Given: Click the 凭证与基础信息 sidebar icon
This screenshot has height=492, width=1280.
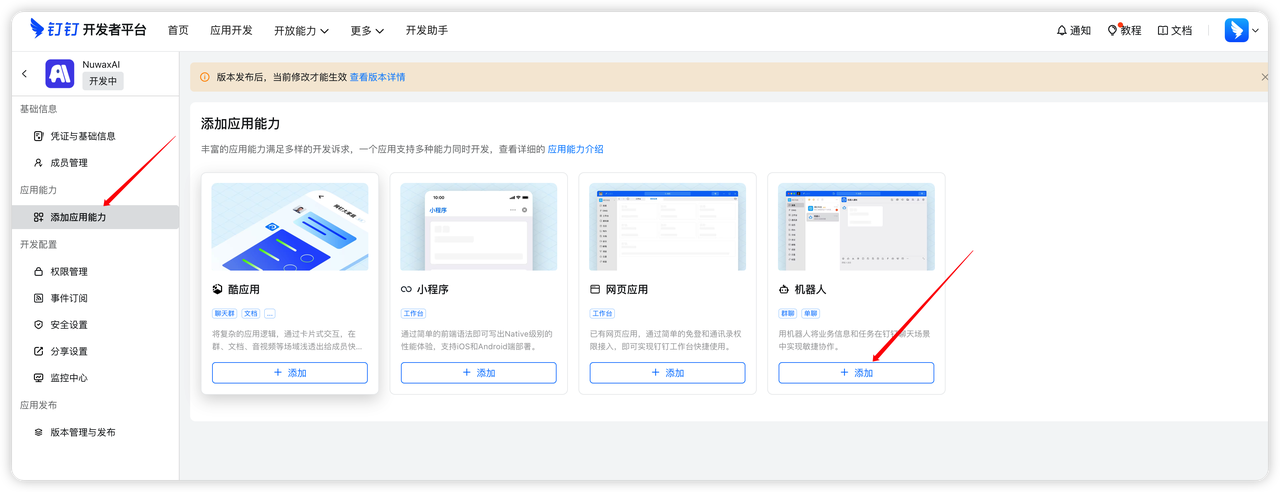Looking at the screenshot, I should pyautogui.click(x=39, y=136).
